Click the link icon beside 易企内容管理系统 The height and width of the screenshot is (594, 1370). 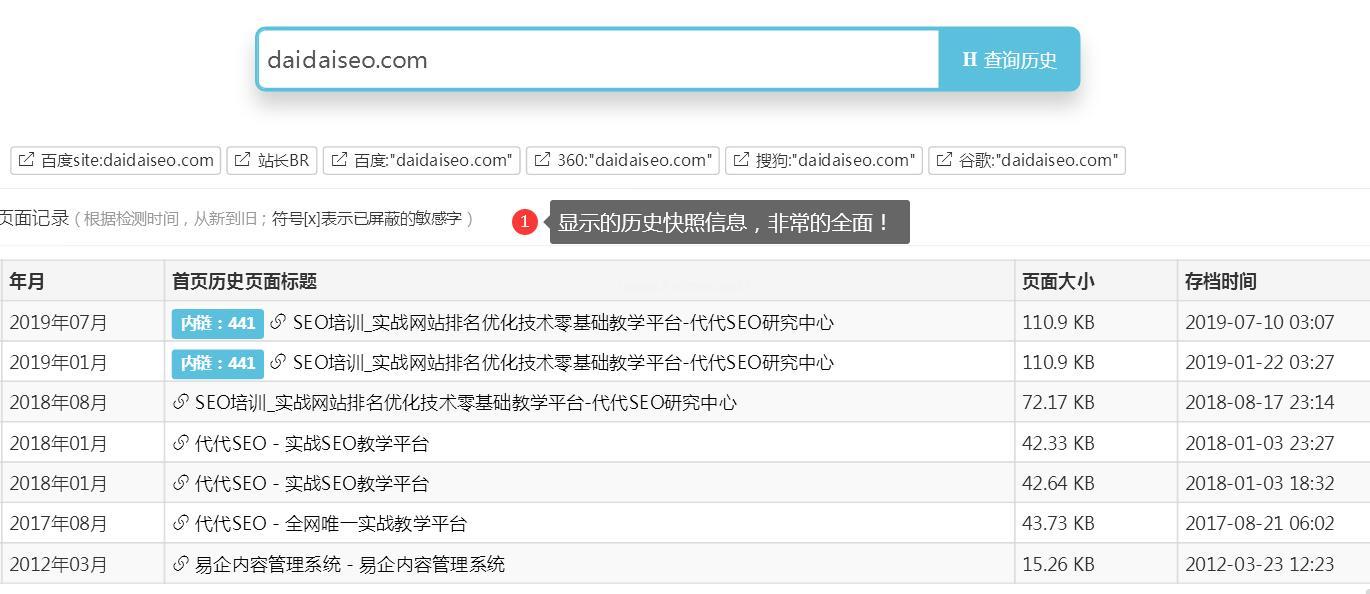click(181, 564)
